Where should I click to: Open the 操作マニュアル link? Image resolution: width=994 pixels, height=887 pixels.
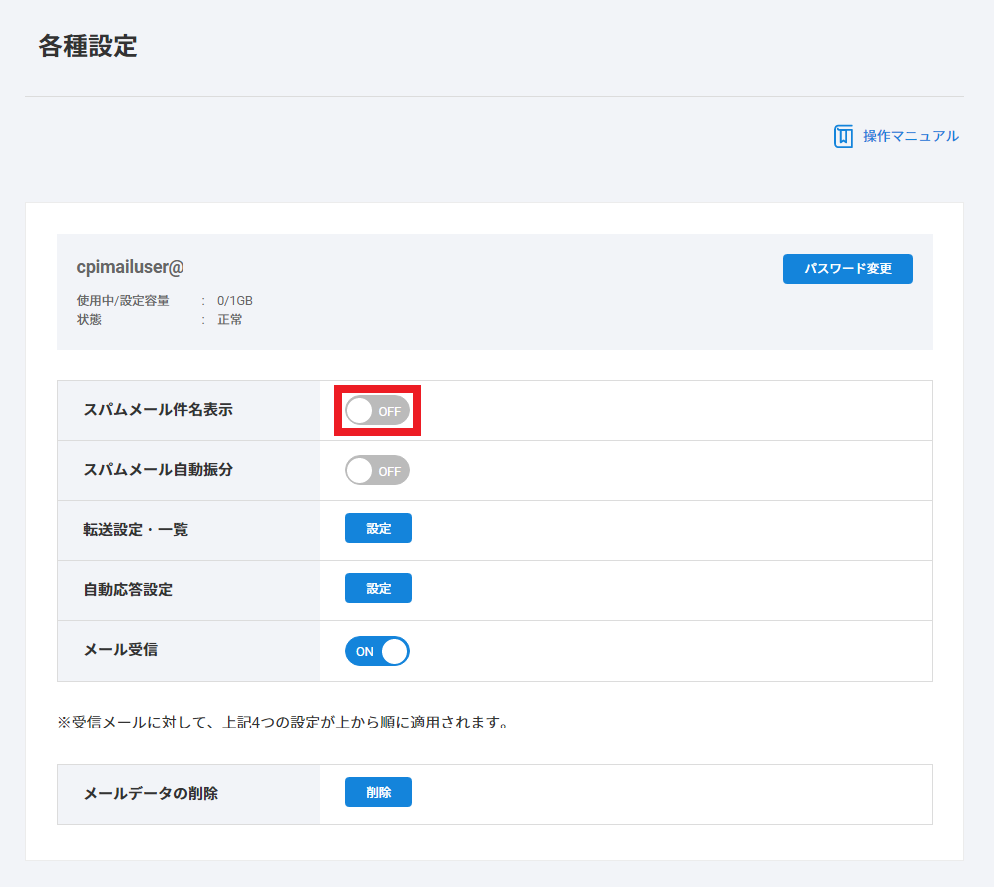click(x=910, y=136)
